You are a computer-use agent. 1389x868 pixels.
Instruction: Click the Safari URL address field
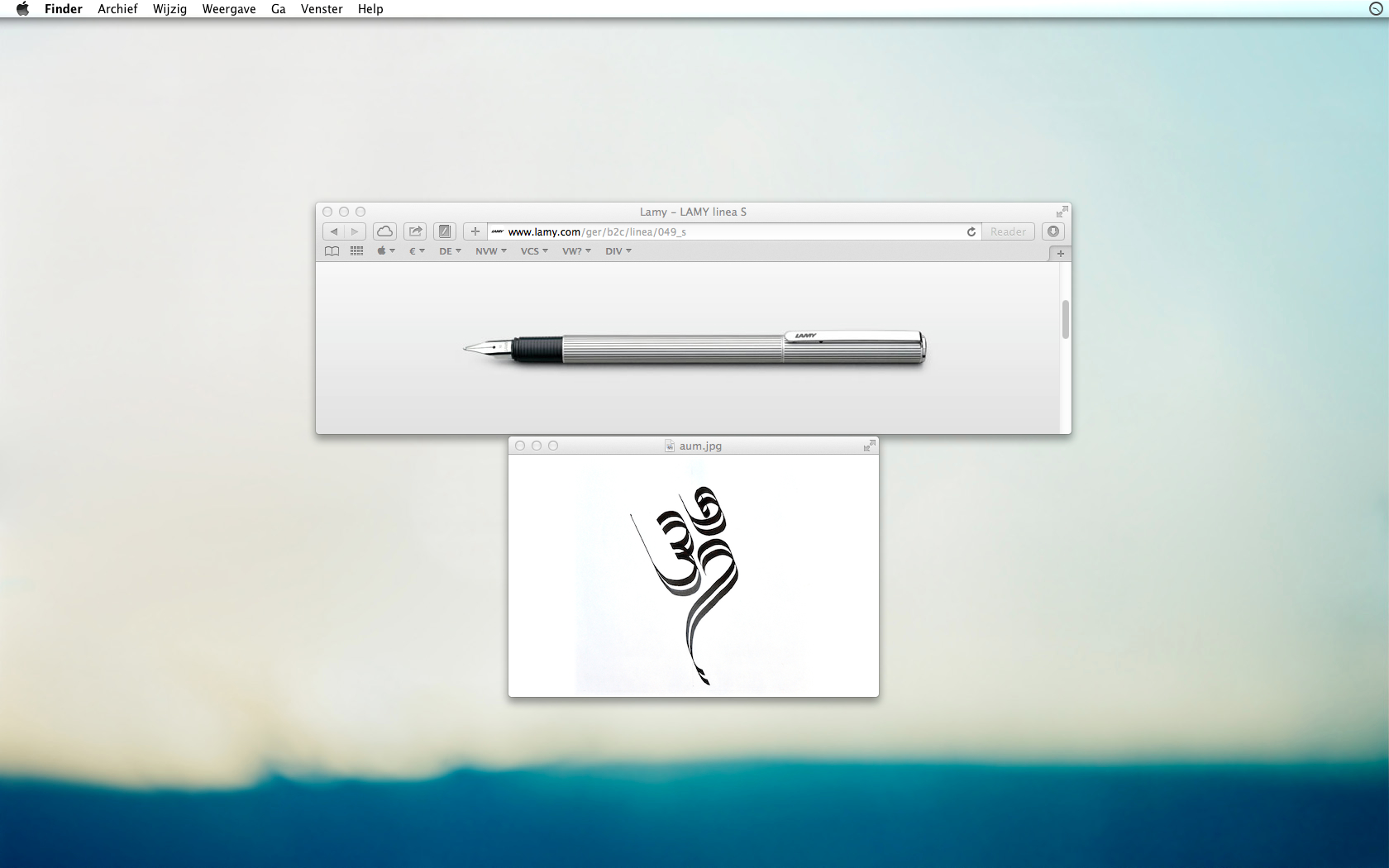(734, 231)
